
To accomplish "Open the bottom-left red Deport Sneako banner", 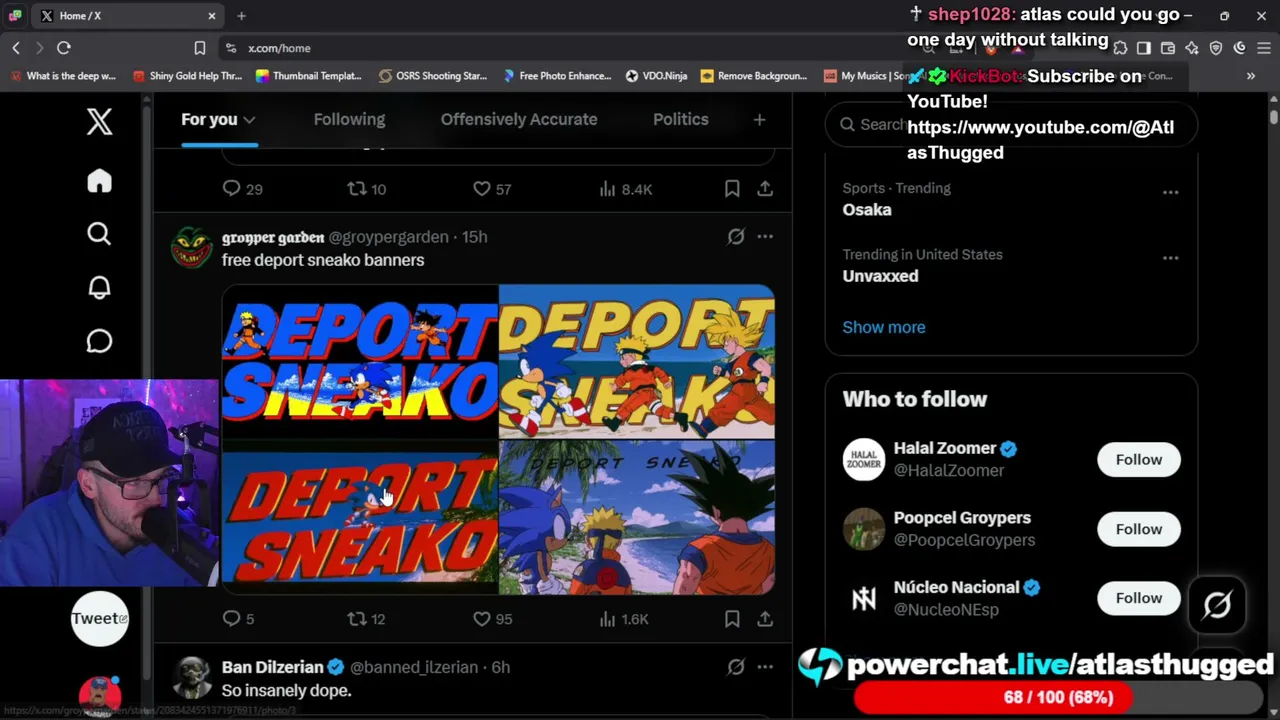I will 360,518.
